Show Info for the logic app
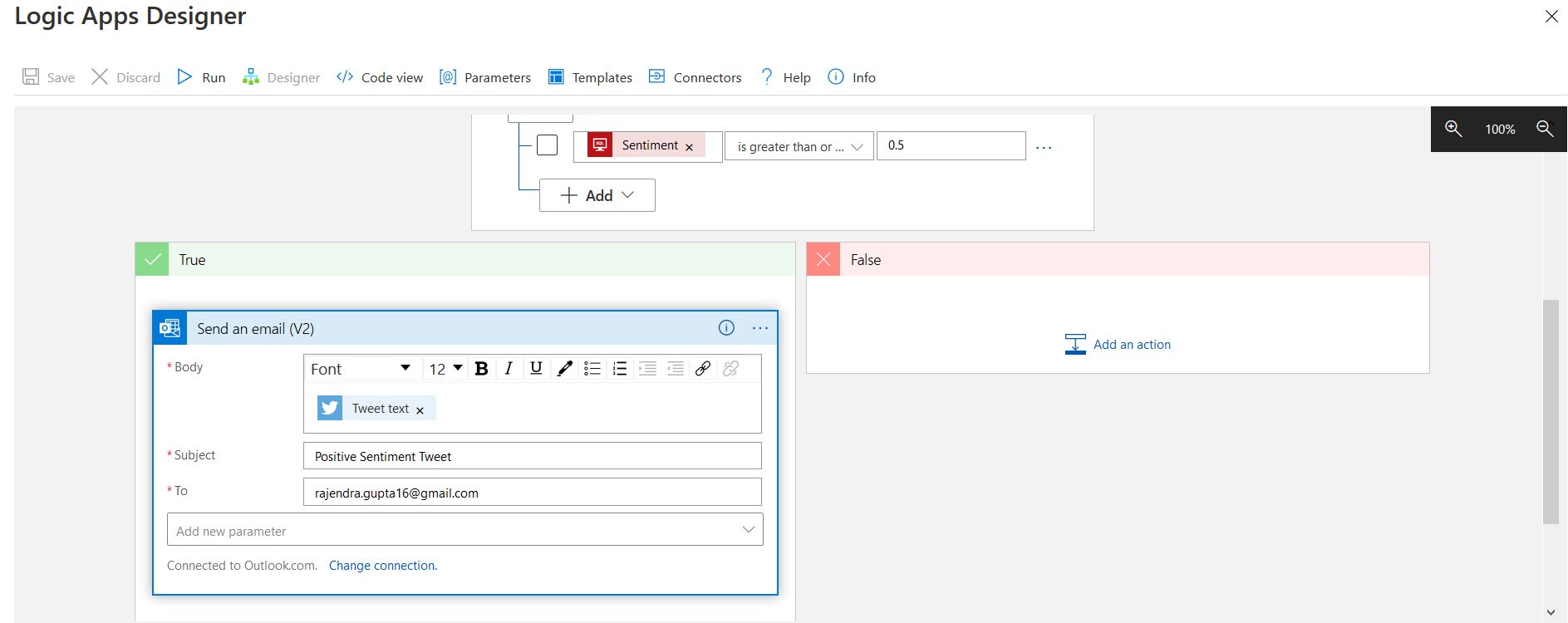This screenshot has height=623, width=1568. click(x=852, y=77)
